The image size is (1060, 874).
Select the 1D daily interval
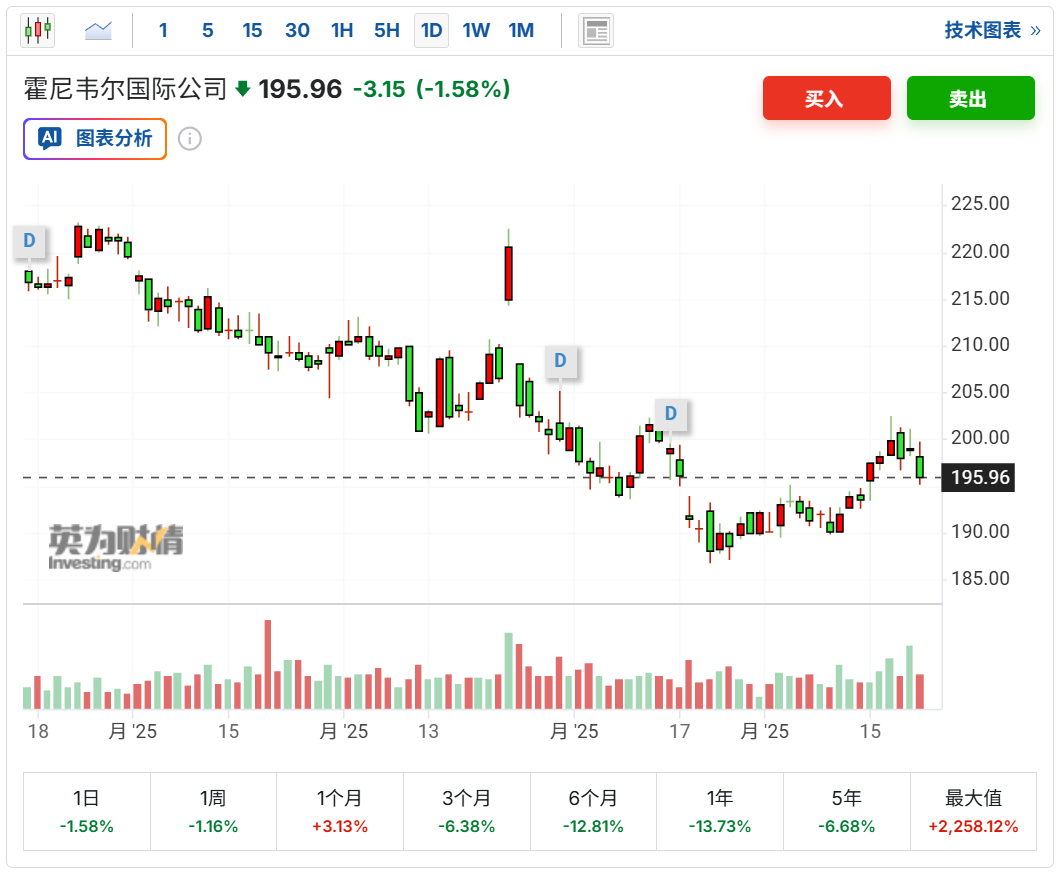coord(431,30)
